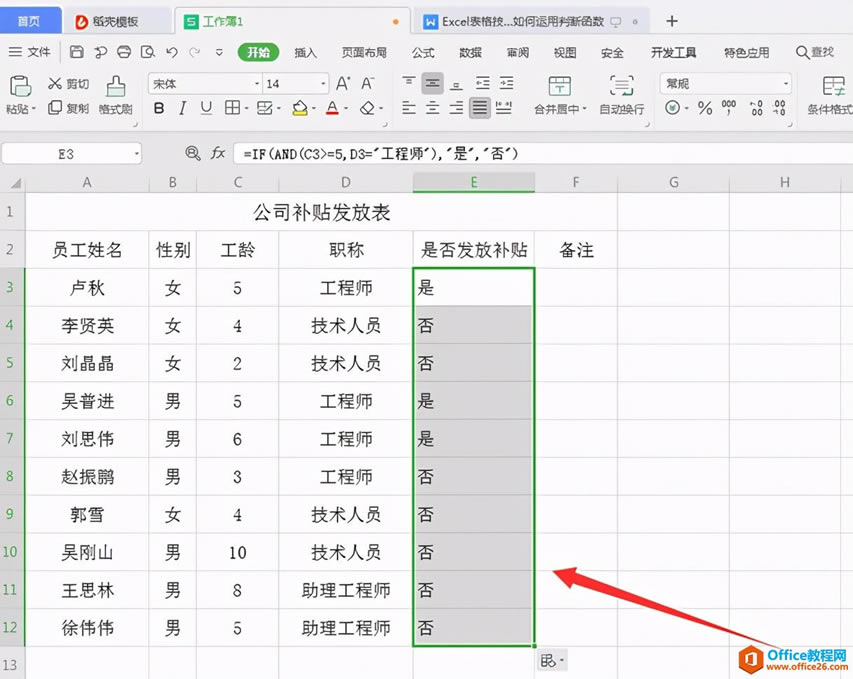This screenshot has height=679, width=853.
Task: Align text to bottom of cell
Action: (x=456, y=84)
